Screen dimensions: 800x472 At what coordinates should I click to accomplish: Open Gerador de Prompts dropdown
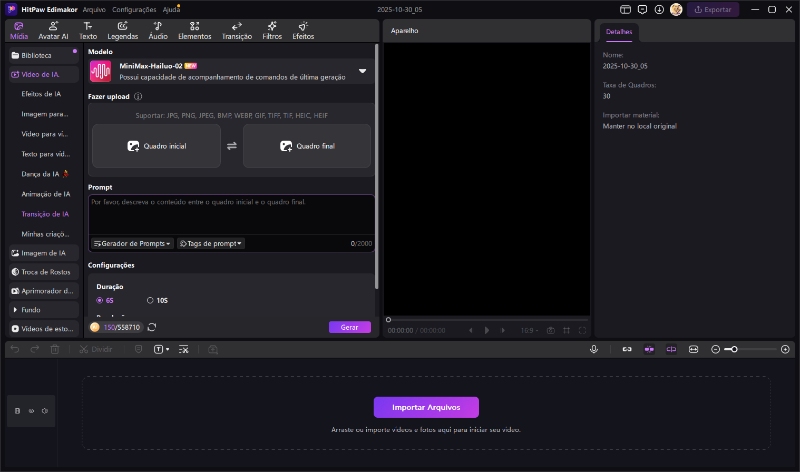(x=132, y=243)
